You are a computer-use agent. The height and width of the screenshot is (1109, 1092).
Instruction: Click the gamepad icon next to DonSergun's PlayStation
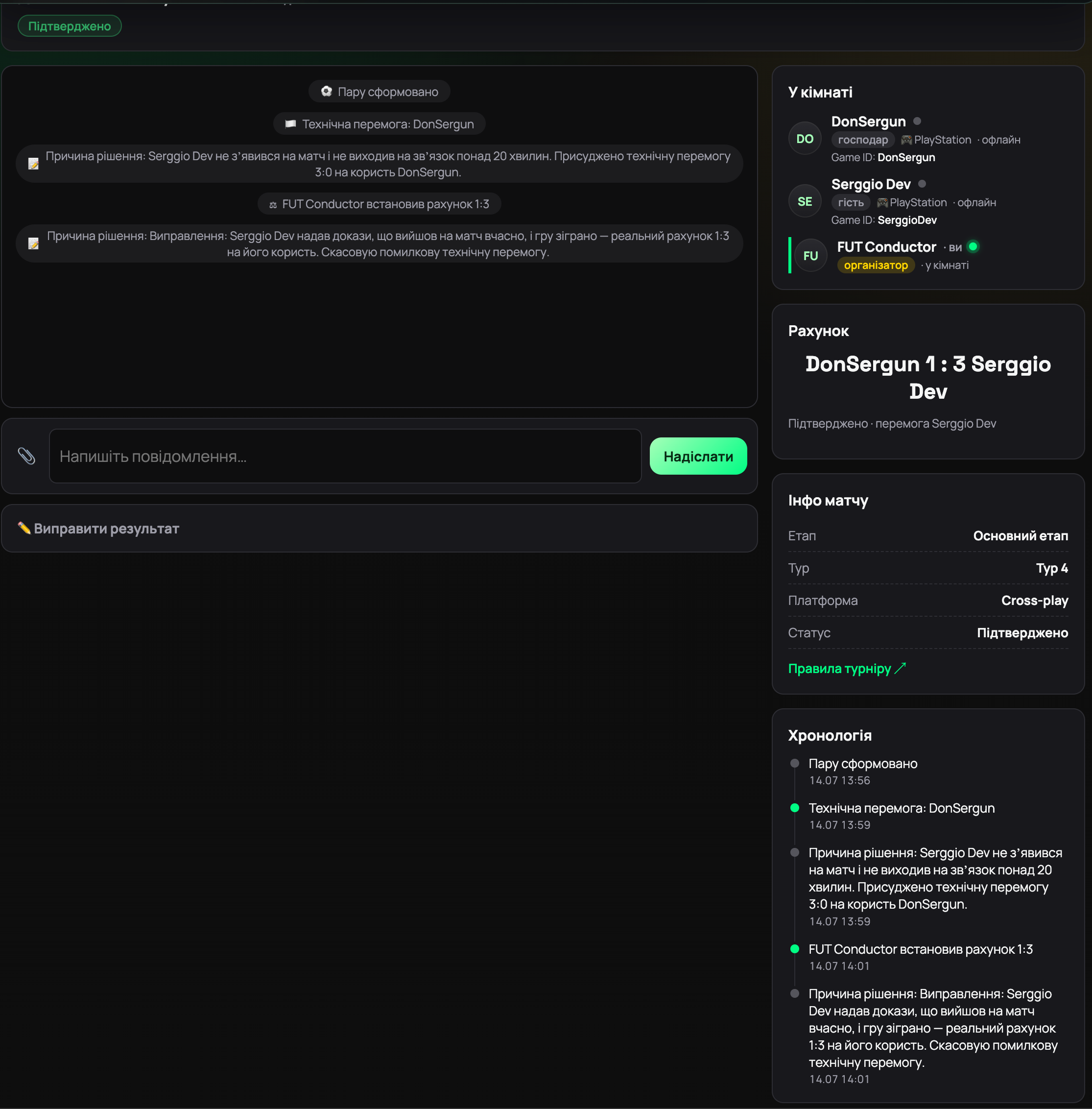(x=906, y=140)
